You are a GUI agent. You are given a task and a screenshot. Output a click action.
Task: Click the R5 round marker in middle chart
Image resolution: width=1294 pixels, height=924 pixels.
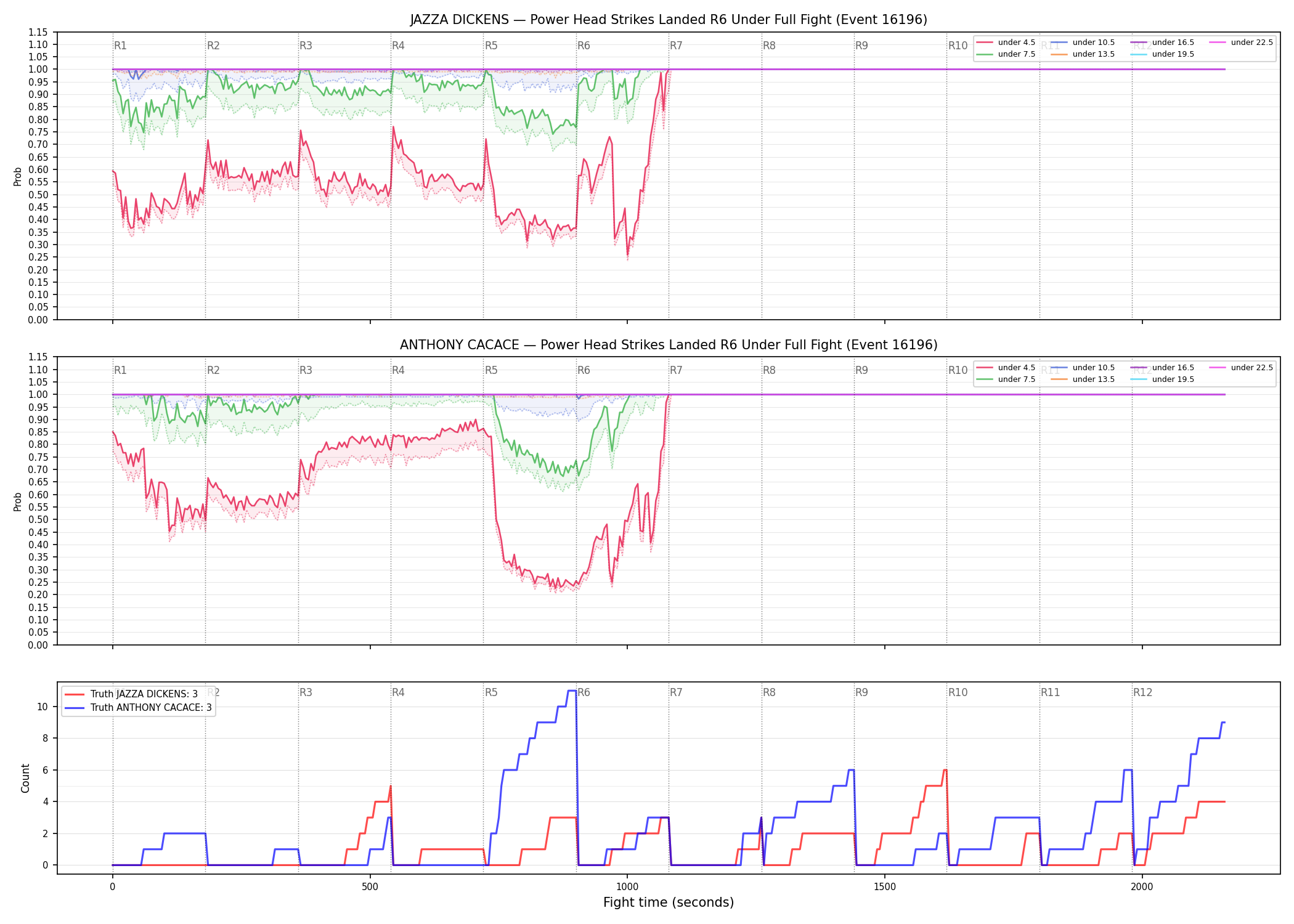click(x=491, y=370)
